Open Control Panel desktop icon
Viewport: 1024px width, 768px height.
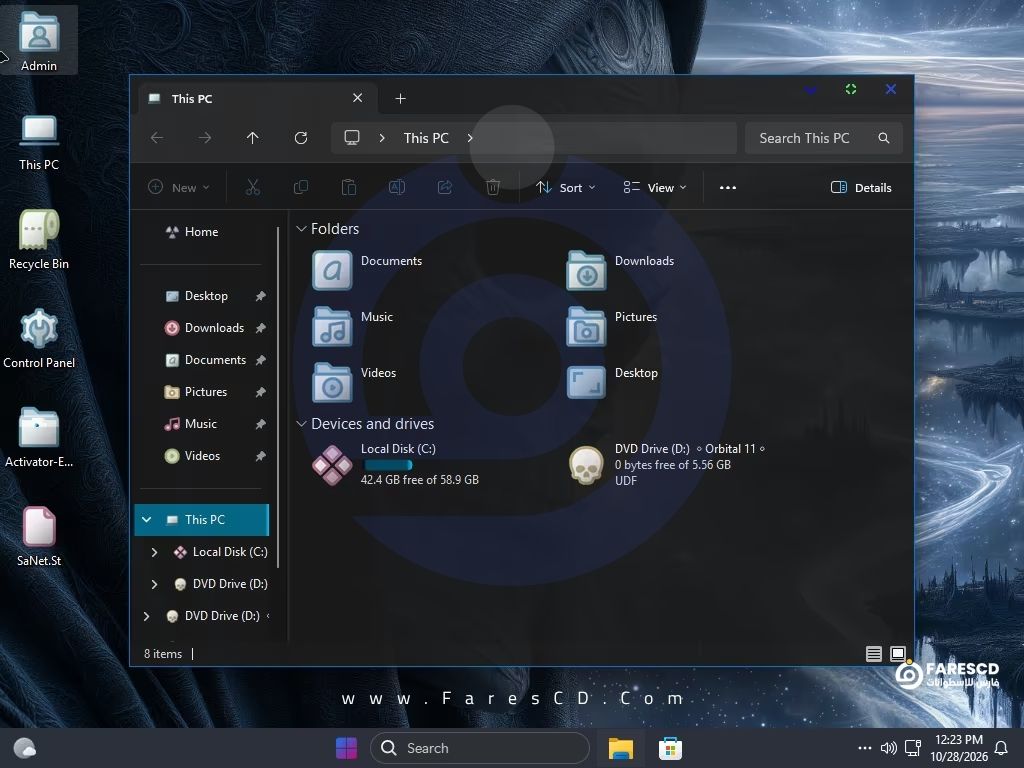[39, 339]
